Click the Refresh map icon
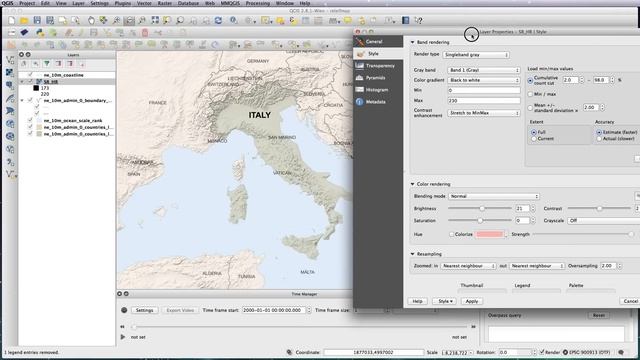Screen dimensions: 640x360 pyautogui.click(x=218, y=20)
